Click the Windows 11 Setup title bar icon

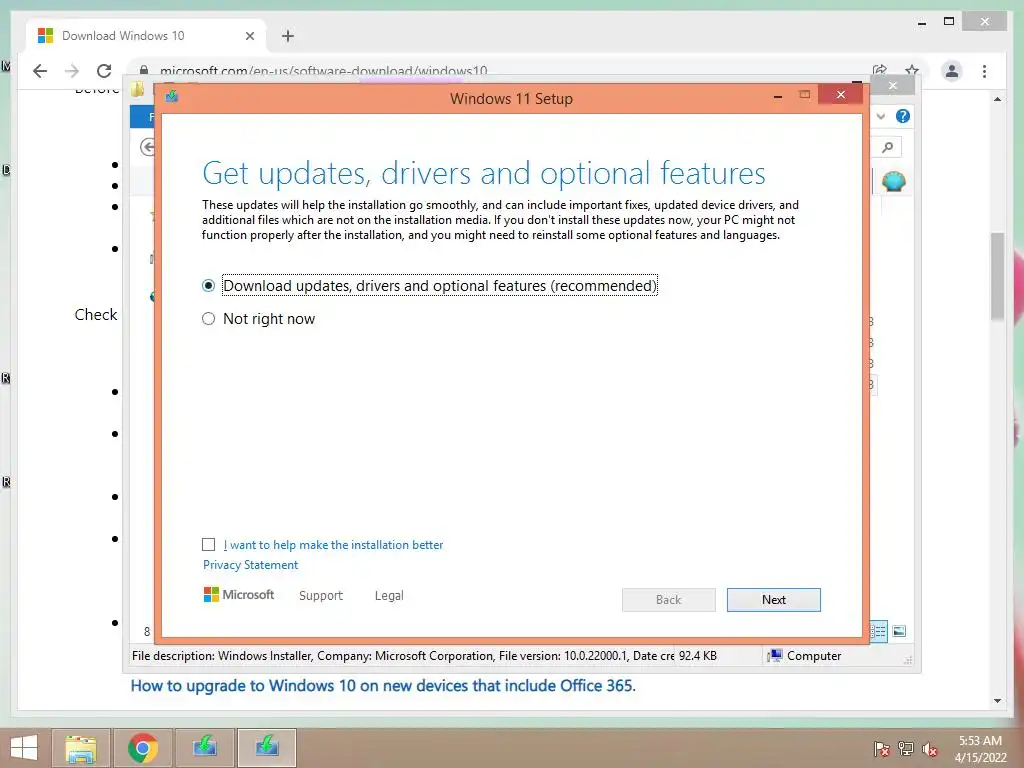172,97
